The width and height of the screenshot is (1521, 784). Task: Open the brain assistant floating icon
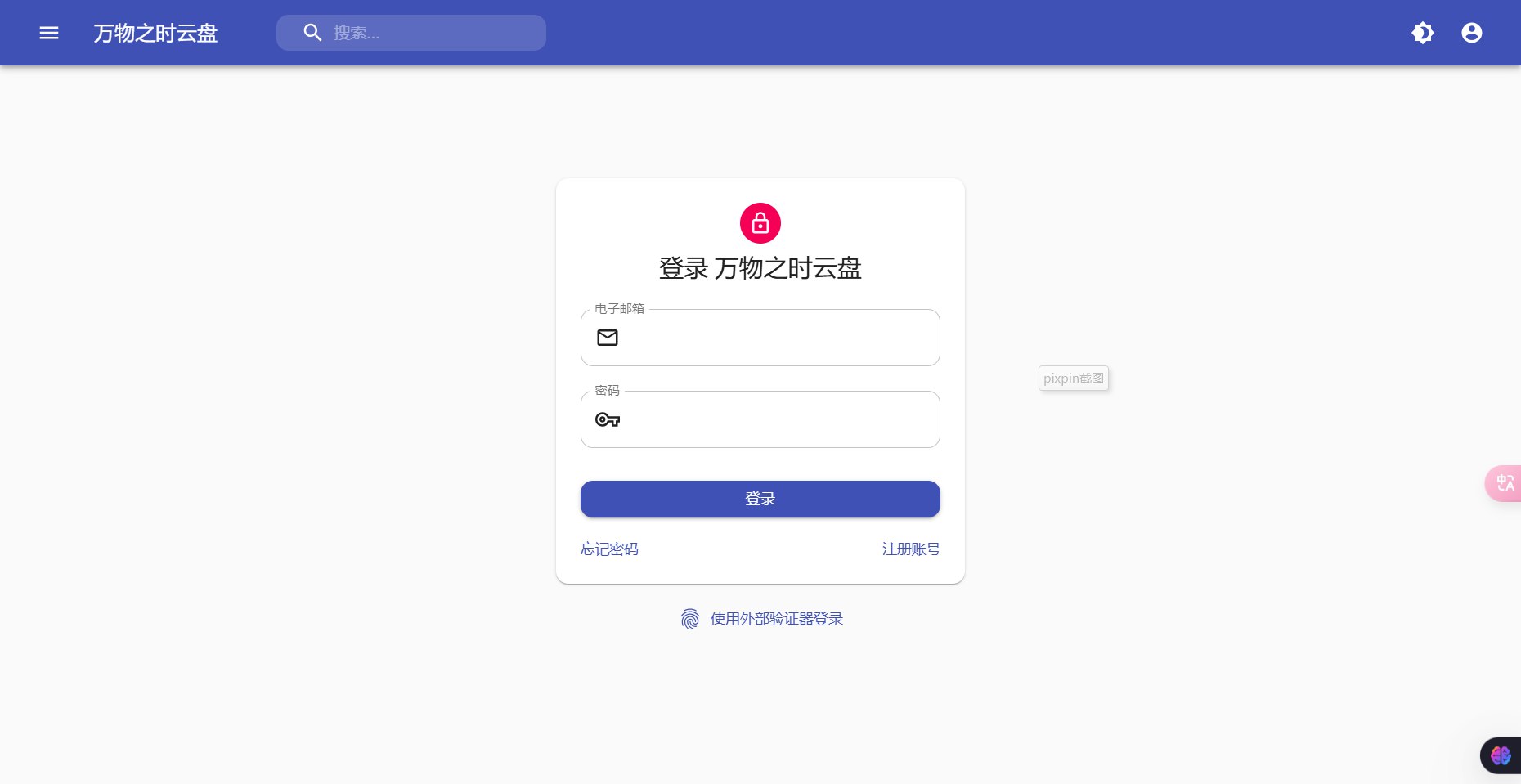coord(1501,755)
